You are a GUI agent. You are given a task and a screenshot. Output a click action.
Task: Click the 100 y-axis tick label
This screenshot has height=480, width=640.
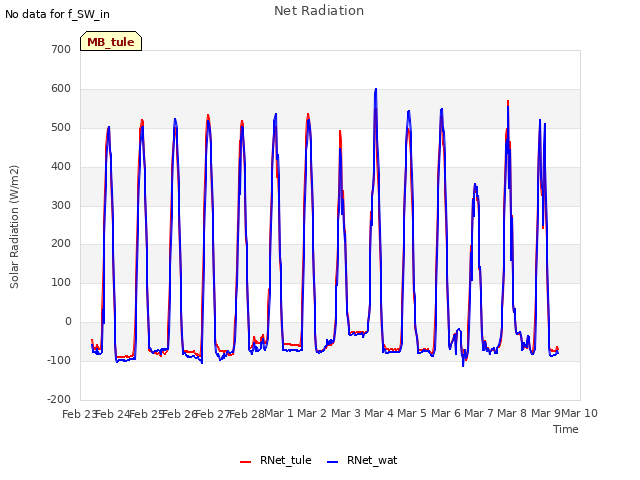(61, 282)
